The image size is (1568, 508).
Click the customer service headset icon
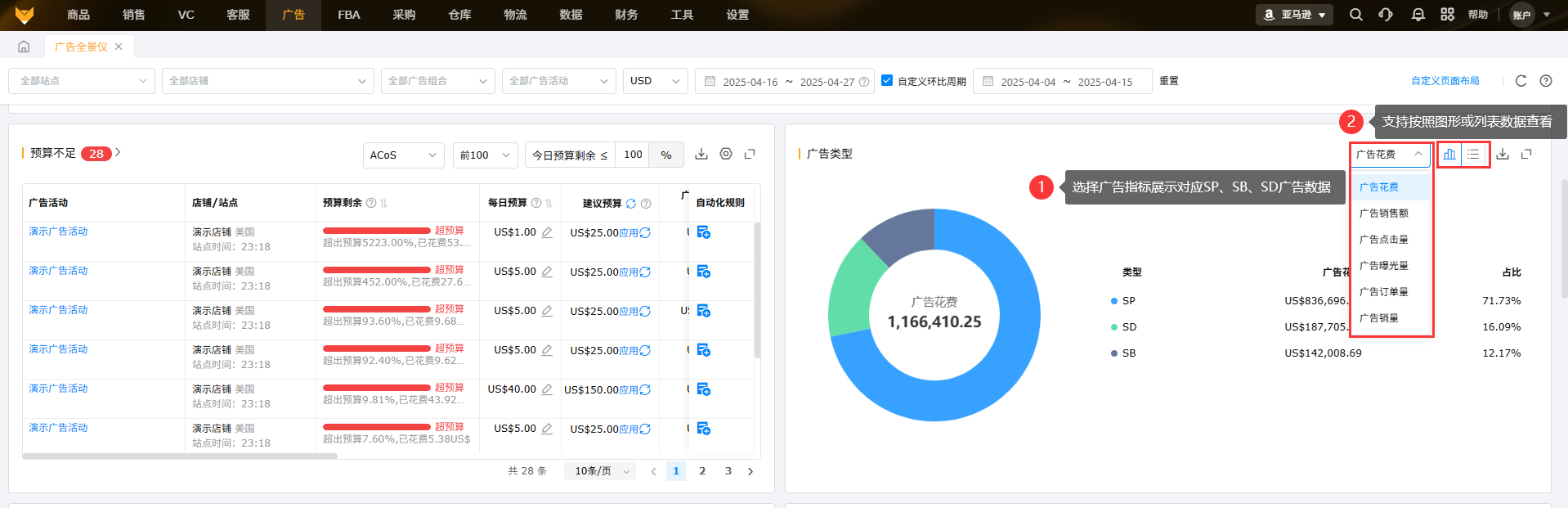pos(1386,15)
